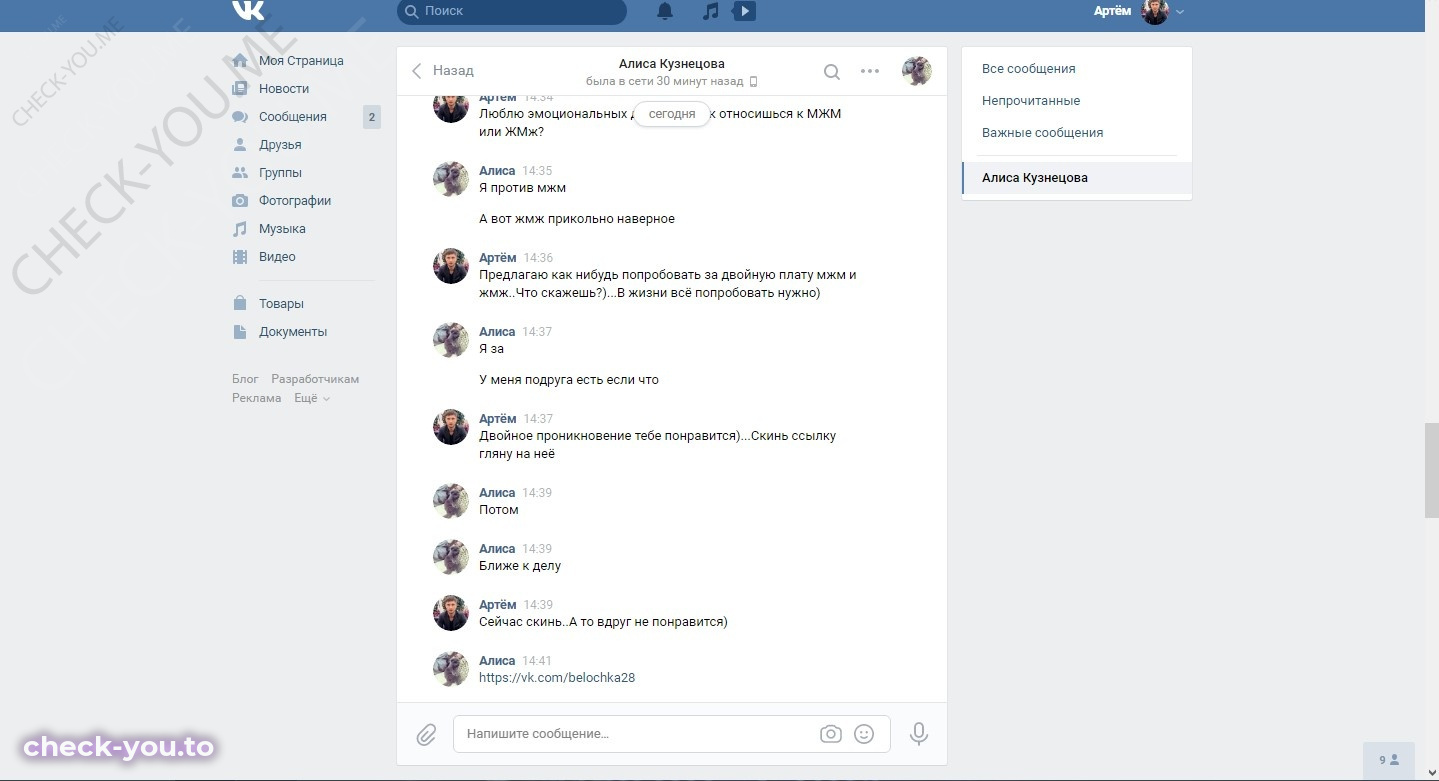Image resolution: width=1439 pixels, height=781 pixels.
Task: Click Алиса sender name at 14:35
Action: [x=497, y=171]
